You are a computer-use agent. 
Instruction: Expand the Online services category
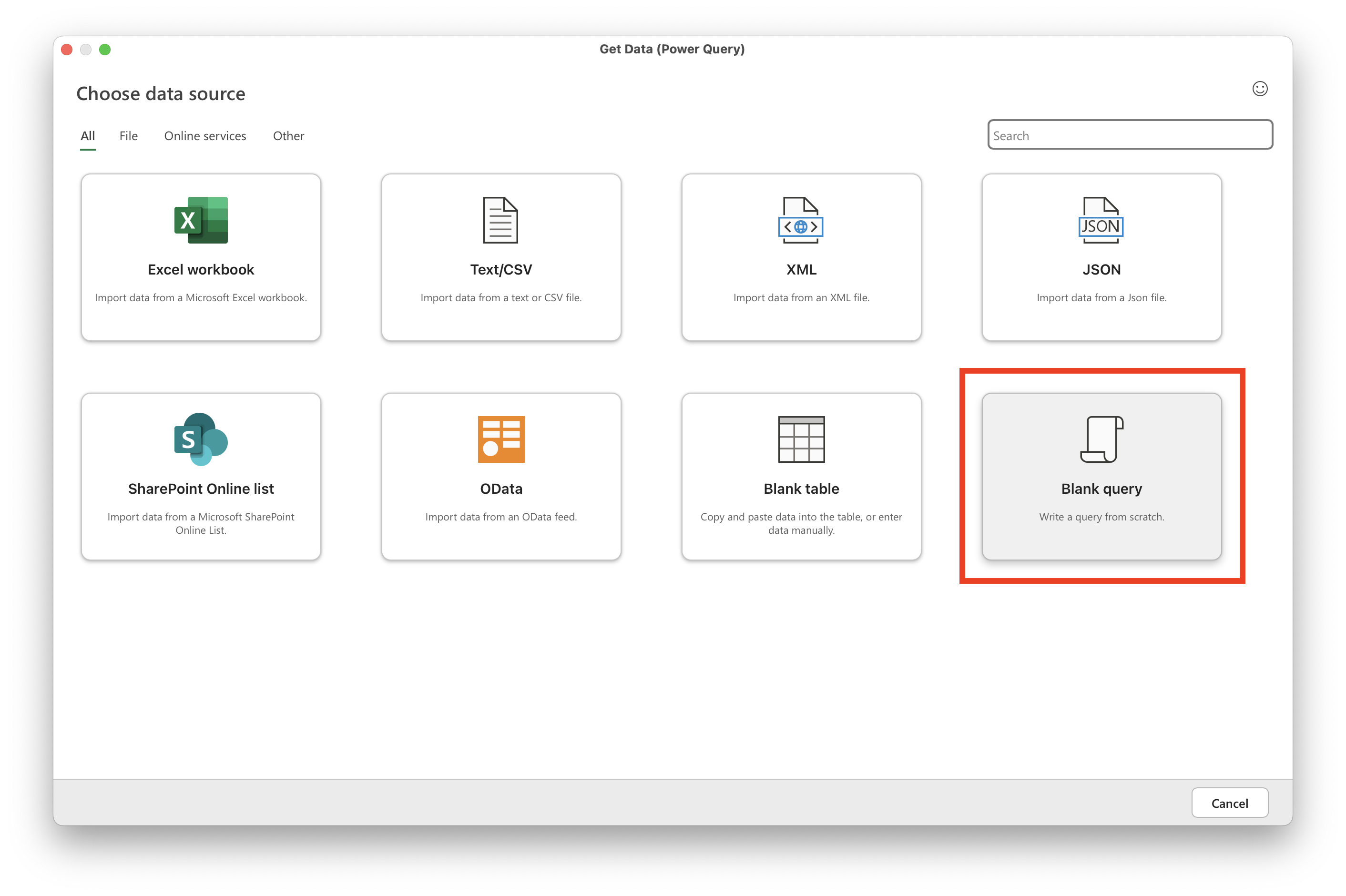coord(204,135)
